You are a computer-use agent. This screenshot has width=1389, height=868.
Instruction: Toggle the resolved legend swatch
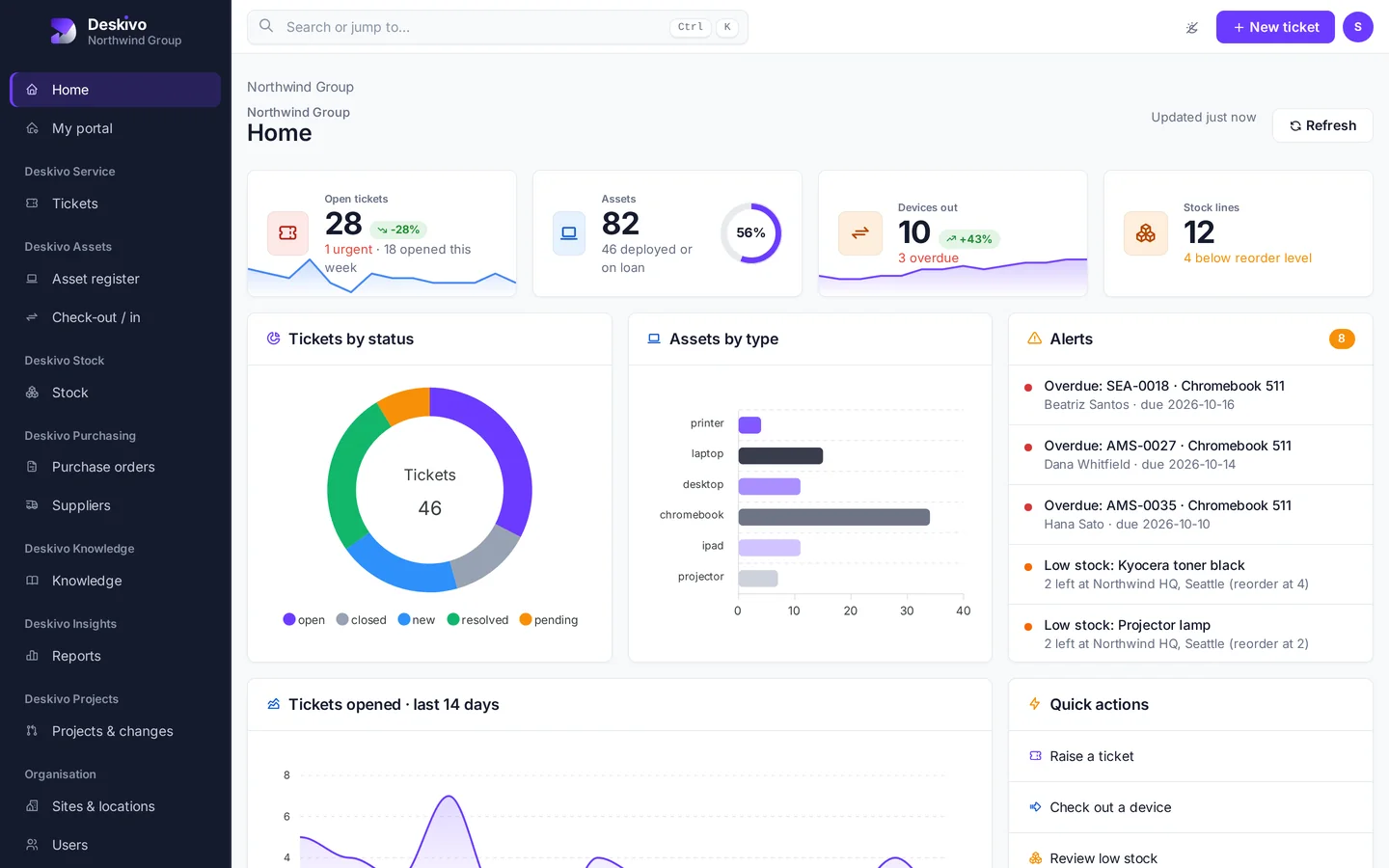[x=453, y=619]
